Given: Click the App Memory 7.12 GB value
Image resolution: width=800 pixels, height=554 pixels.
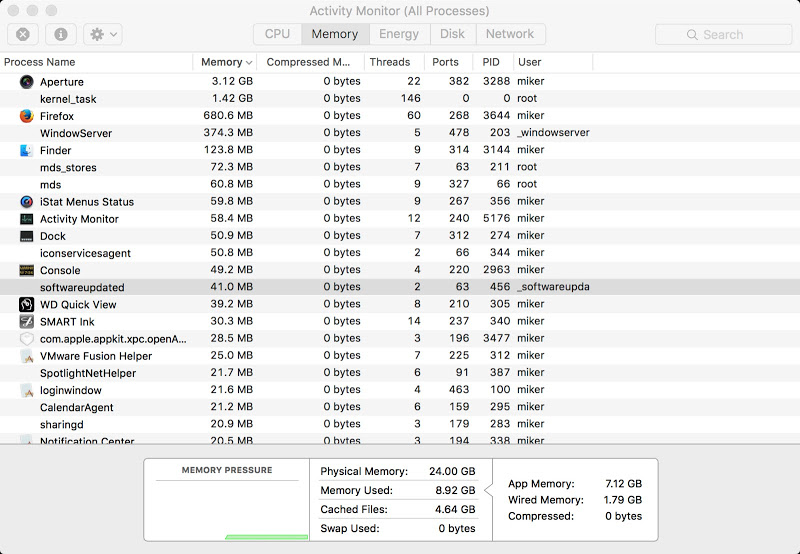Looking at the screenshot, I should pos(623,484).
